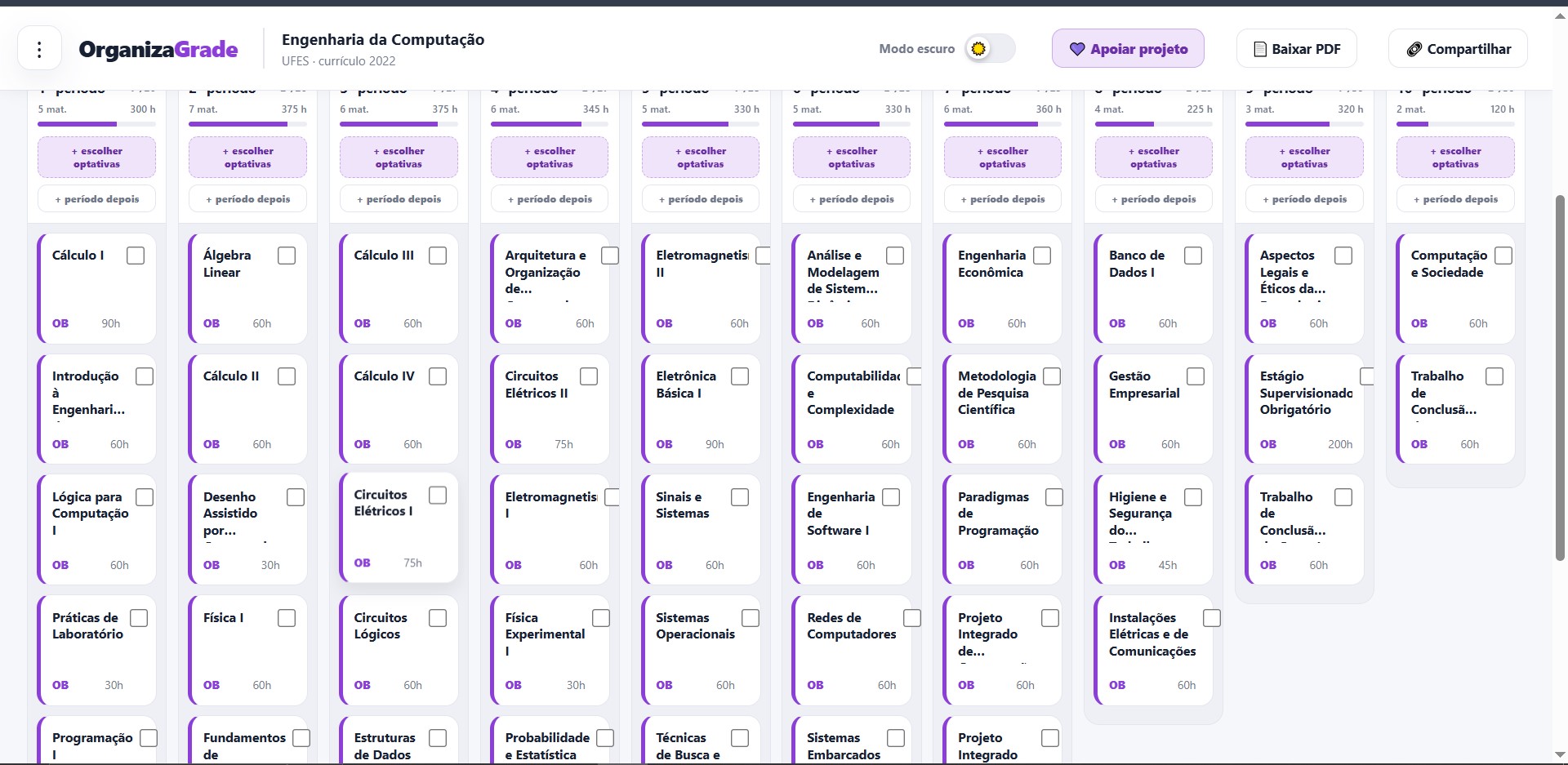Check the Banco de Dados I box
This screenshot has width=1568, height=765.
pos(1193,256)
